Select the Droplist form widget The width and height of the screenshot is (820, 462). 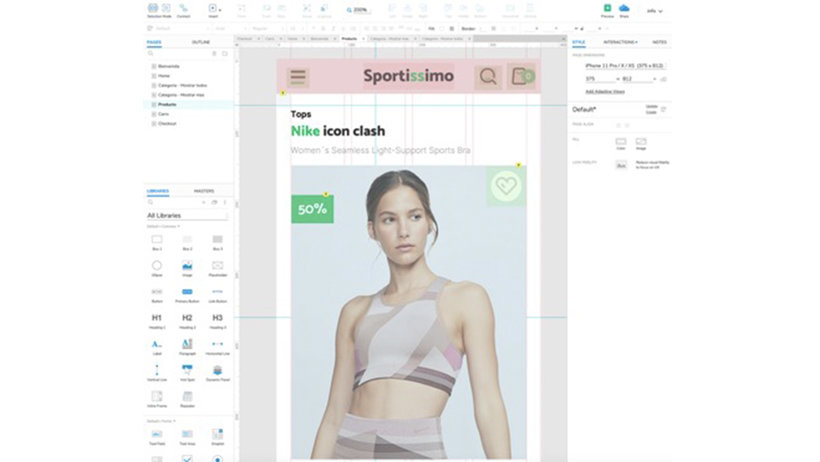point(218,437)
